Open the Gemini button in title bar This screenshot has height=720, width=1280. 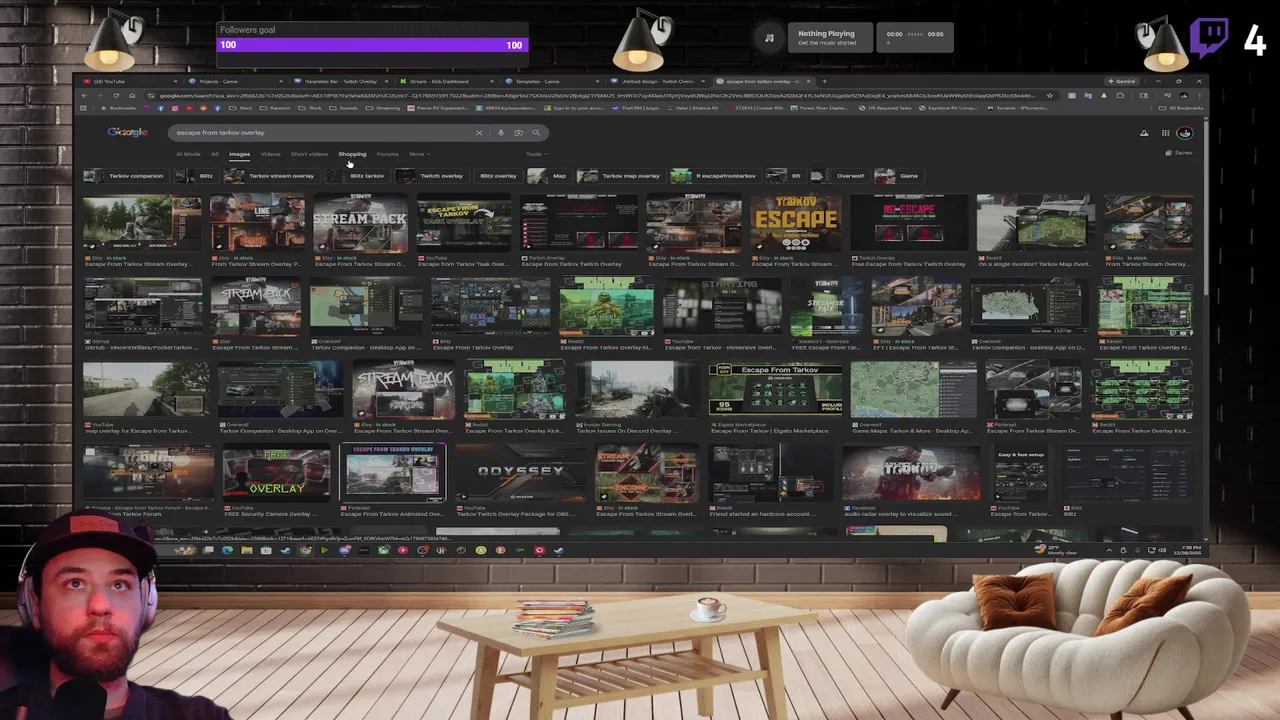1121,81
